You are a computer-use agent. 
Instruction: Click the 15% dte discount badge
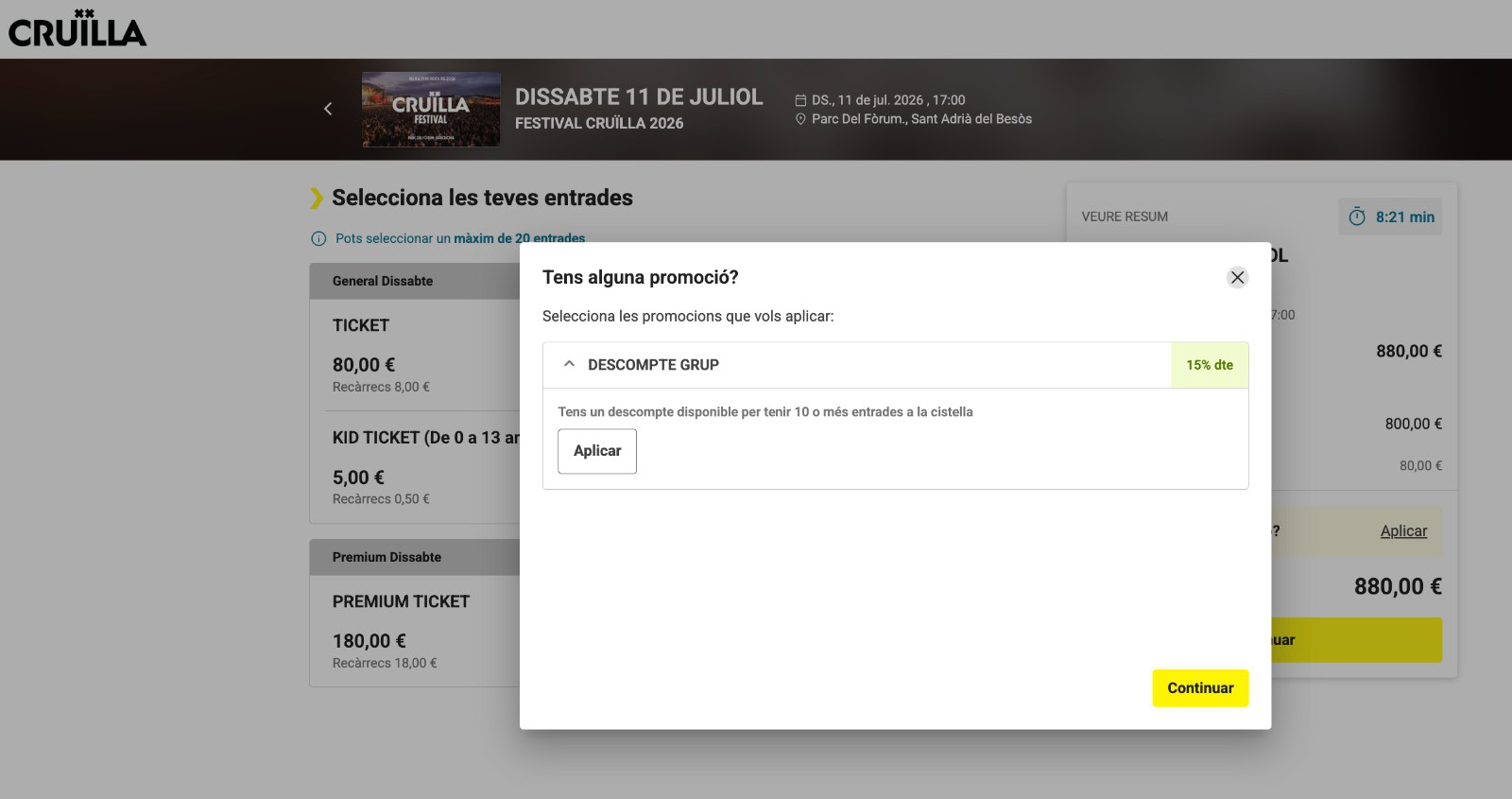(x=1210, y=365)
